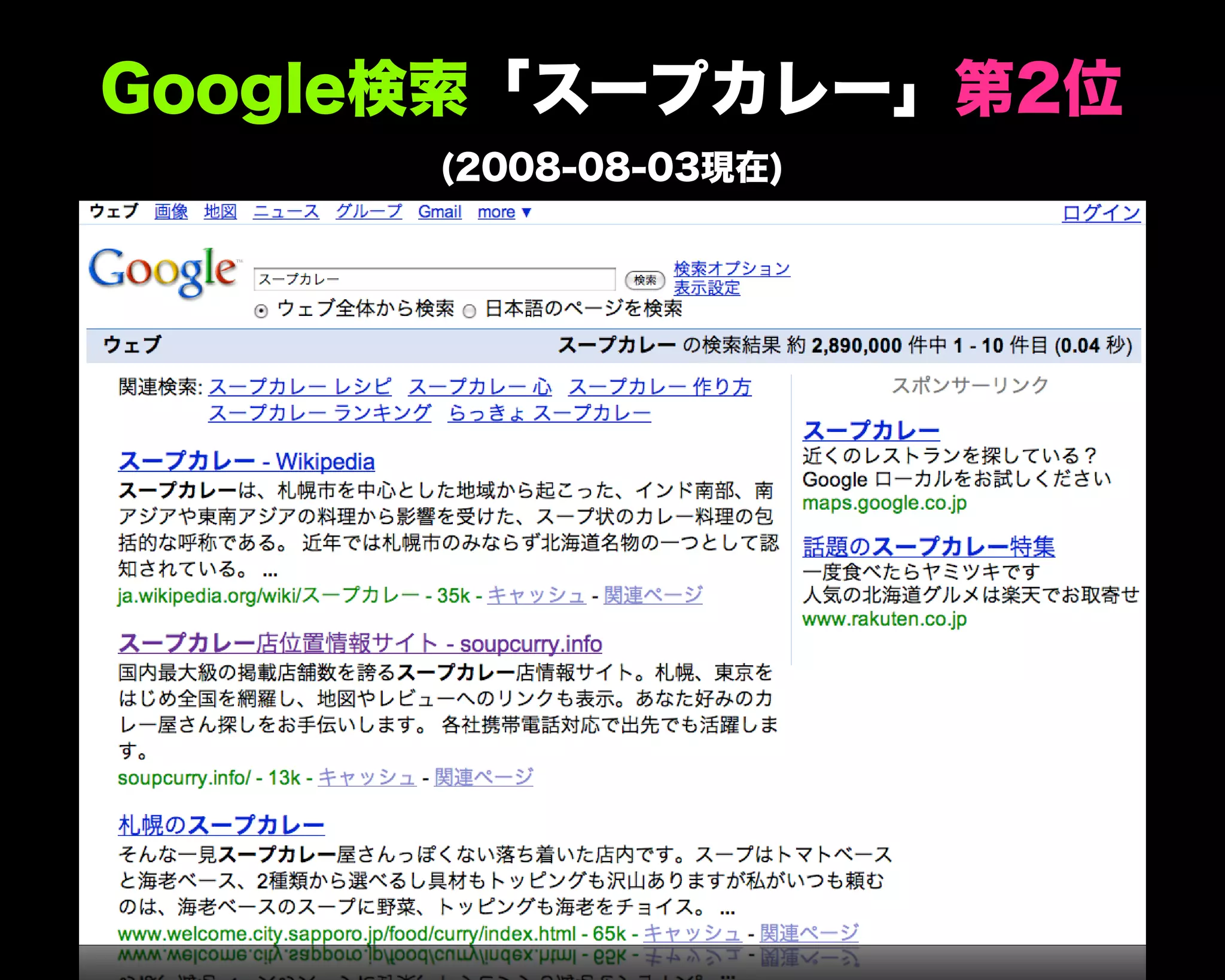Click related search スープカレー 心
The width and height of the screenshot is (1225, 980).
tap(480, 386)
